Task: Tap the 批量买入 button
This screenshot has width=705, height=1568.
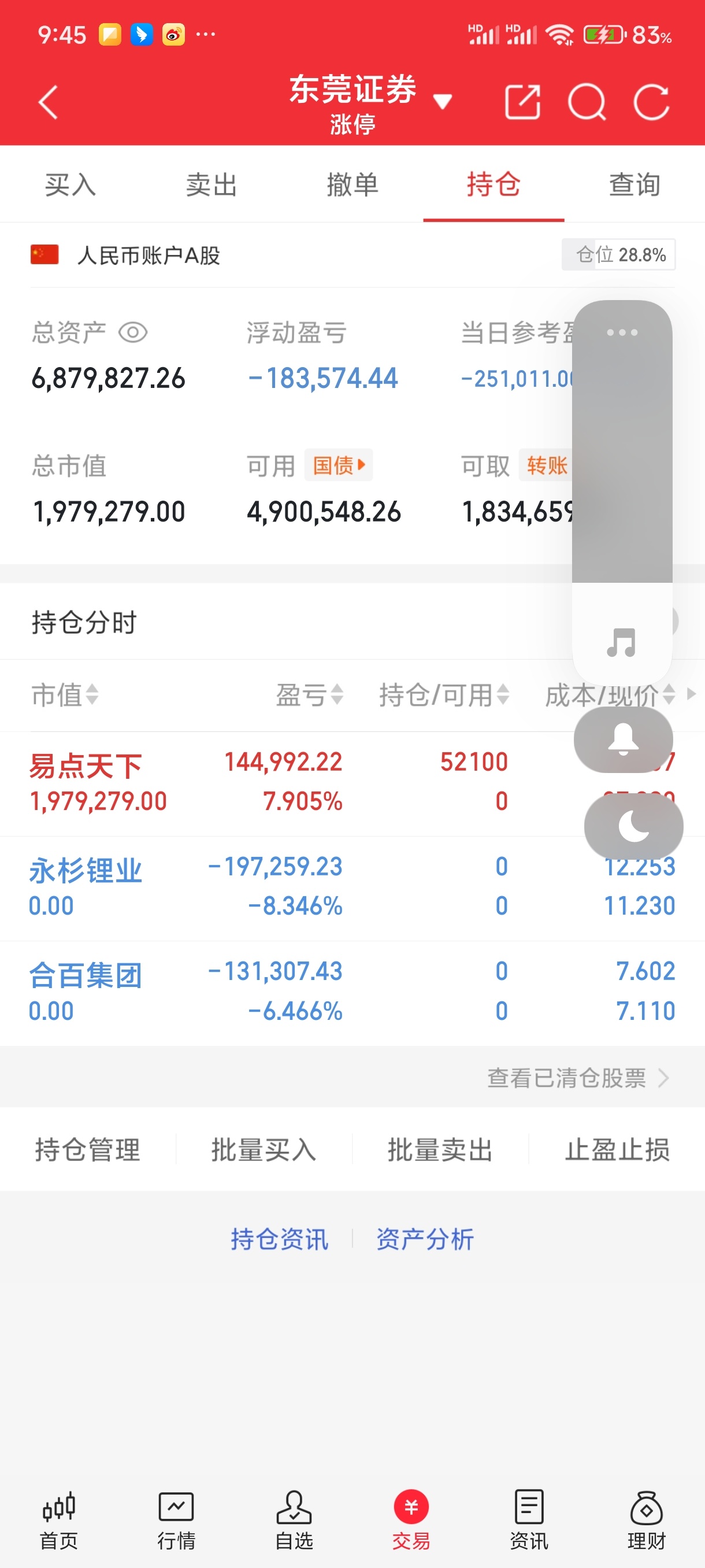Action: 264,1150
